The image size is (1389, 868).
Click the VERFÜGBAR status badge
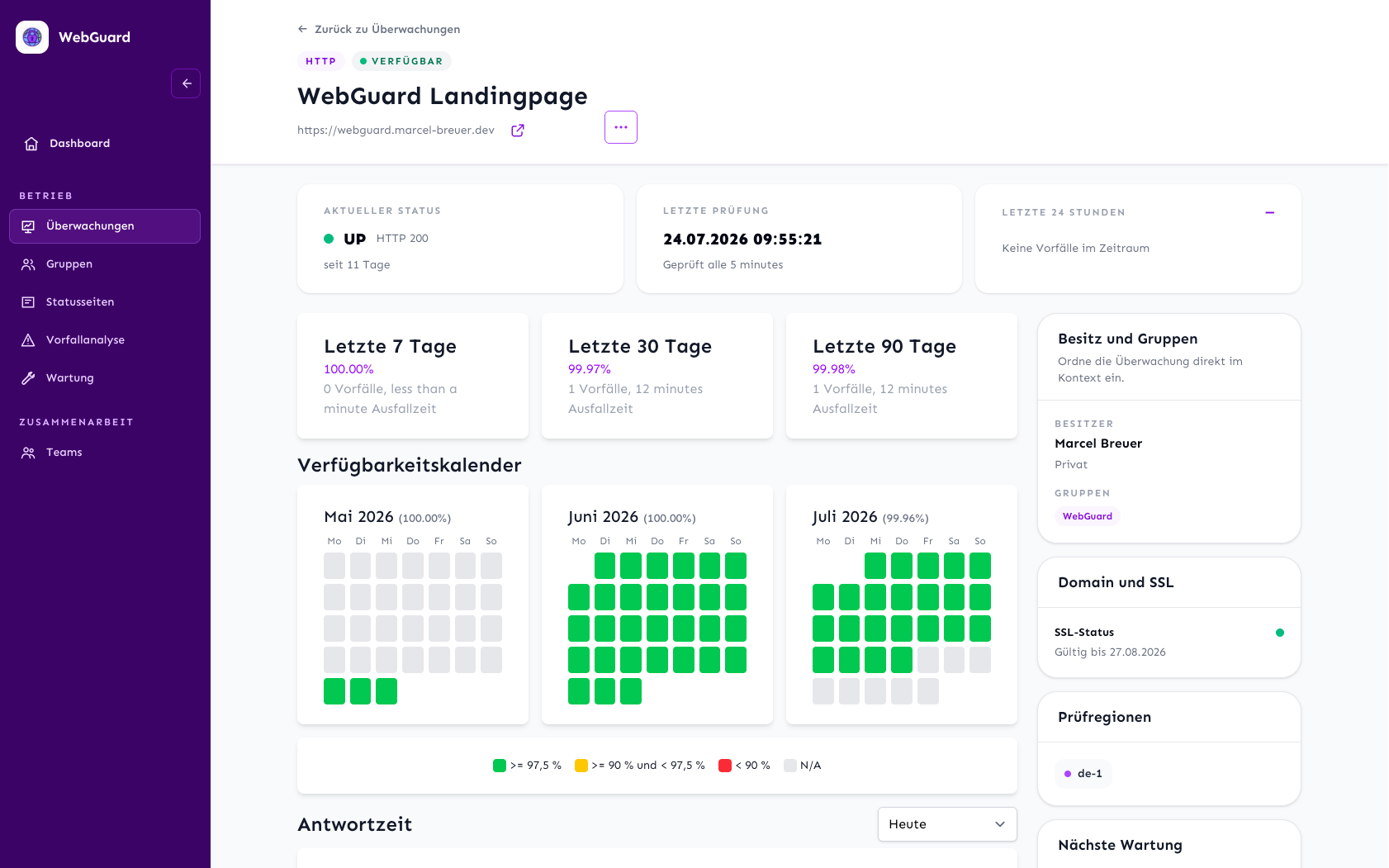coord(401,61)
